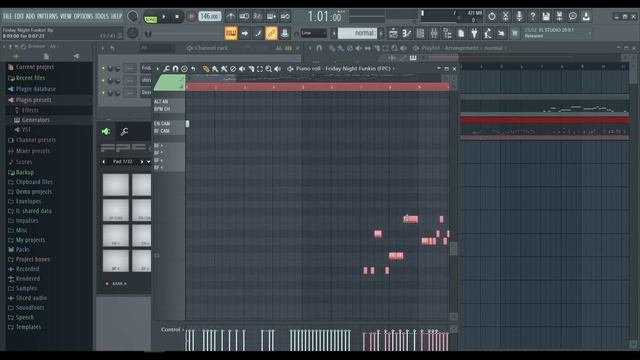Select Generators in the Browser tree

36,120
